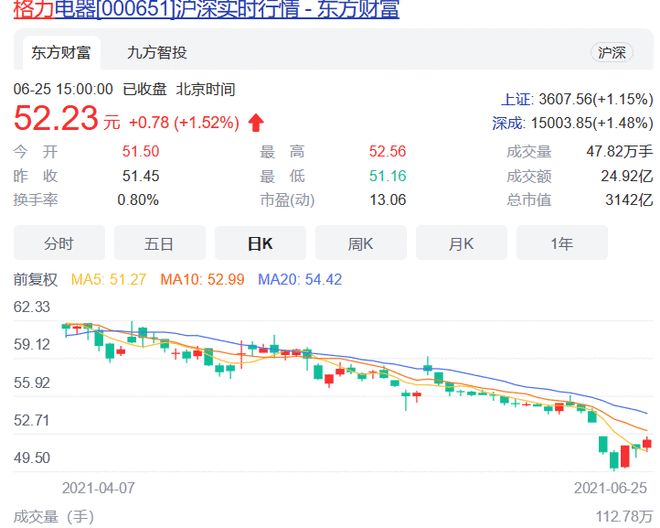Select the 五日 chart view

coord(160,243)
